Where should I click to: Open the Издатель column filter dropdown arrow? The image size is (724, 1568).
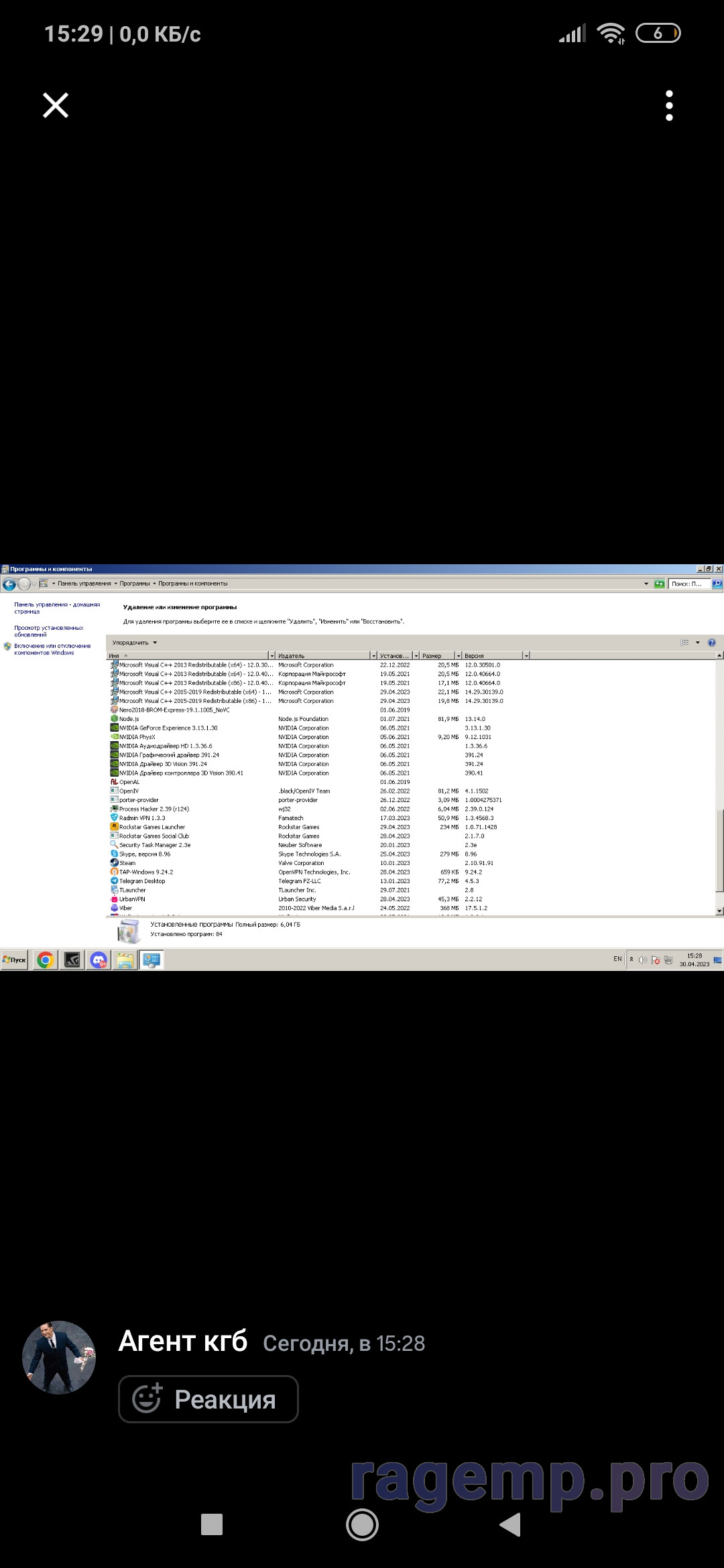point(373,655)
